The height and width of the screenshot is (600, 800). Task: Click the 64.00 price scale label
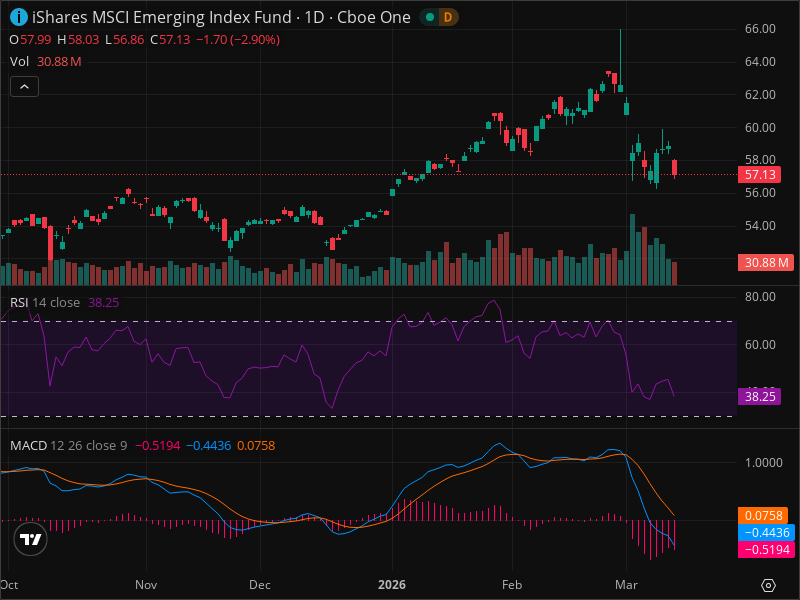(x=760, y=61)
